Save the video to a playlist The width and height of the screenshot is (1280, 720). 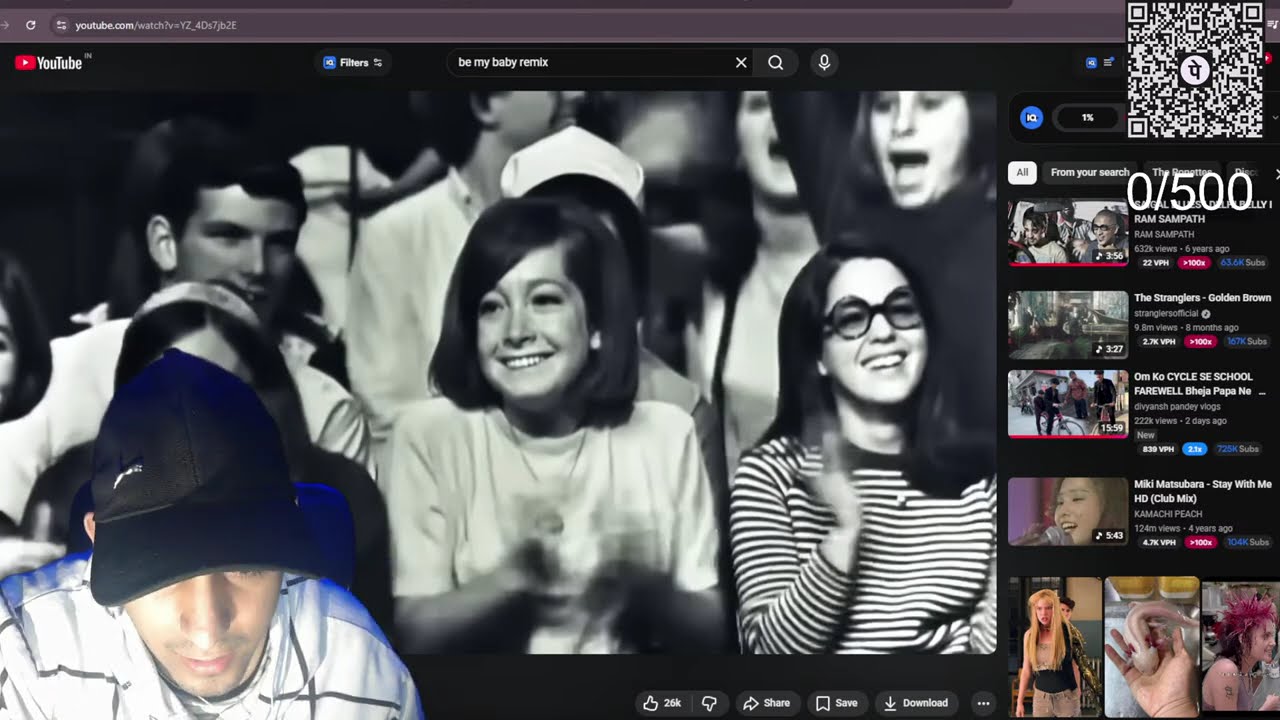pos(836,703)
